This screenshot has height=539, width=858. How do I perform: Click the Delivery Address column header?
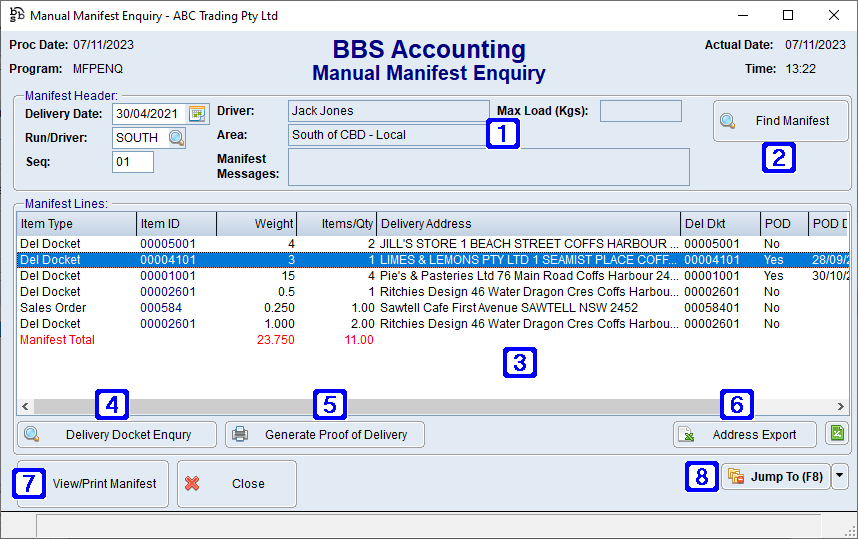click(527, 224)
